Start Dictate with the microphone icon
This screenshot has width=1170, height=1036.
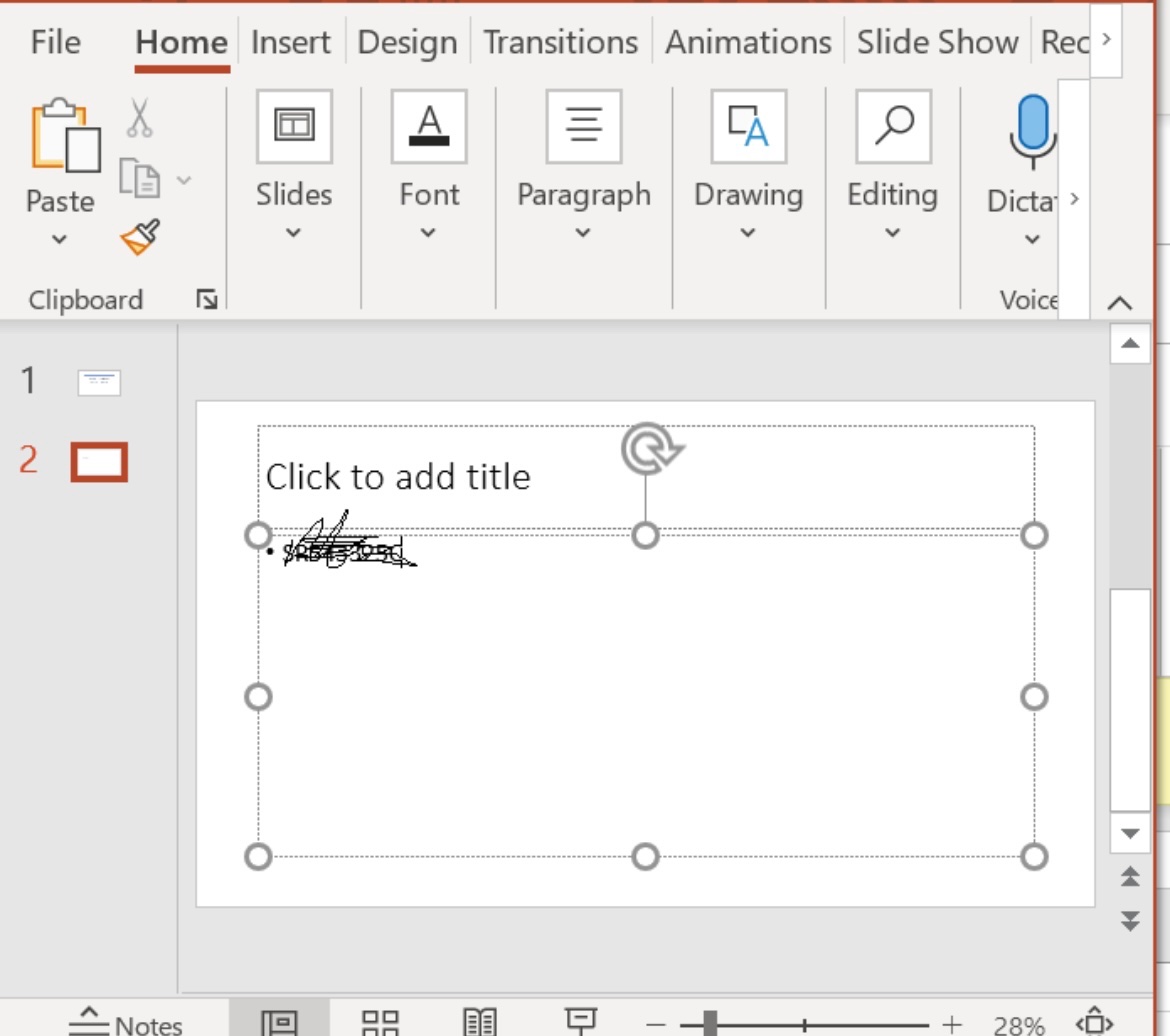pyautogui.click(x=1033, y=131)
